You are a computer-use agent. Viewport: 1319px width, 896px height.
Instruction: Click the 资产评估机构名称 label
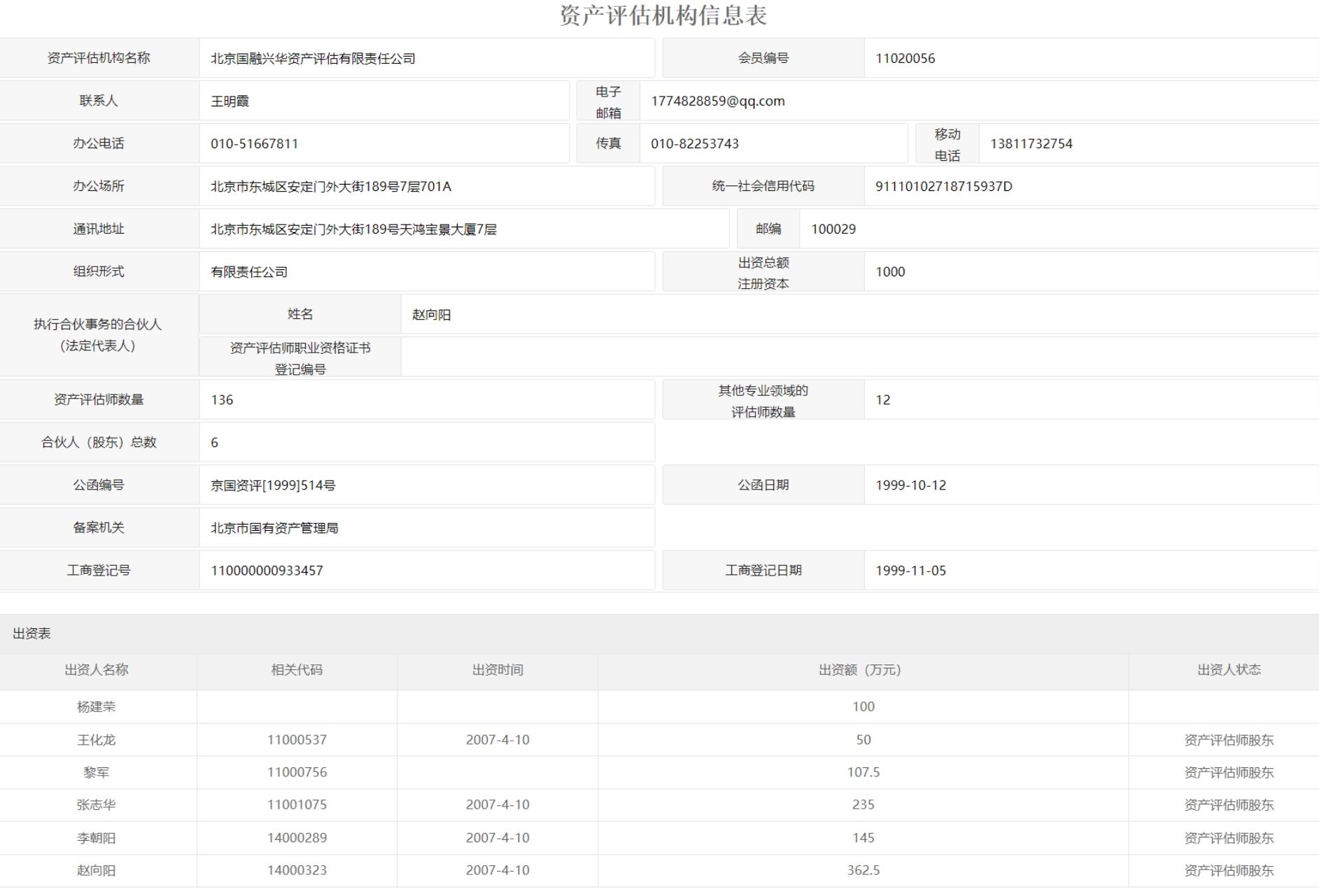99,58
